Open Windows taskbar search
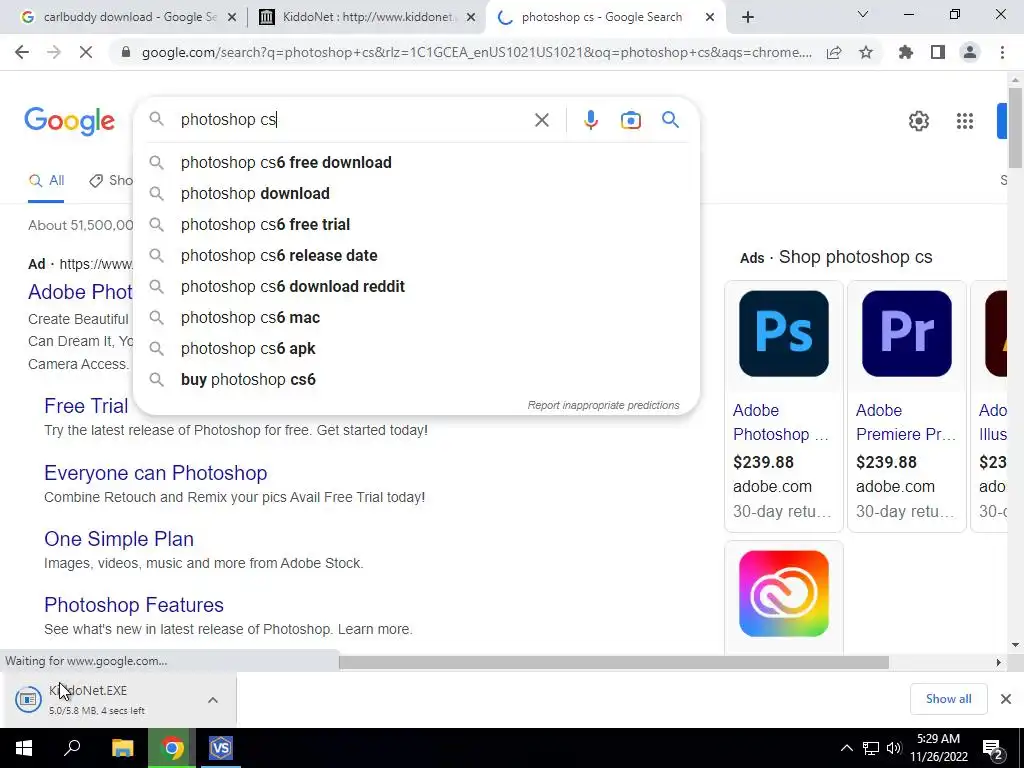Image resolution: width=1024 pixels, height=768 pixels. [72, 748]
